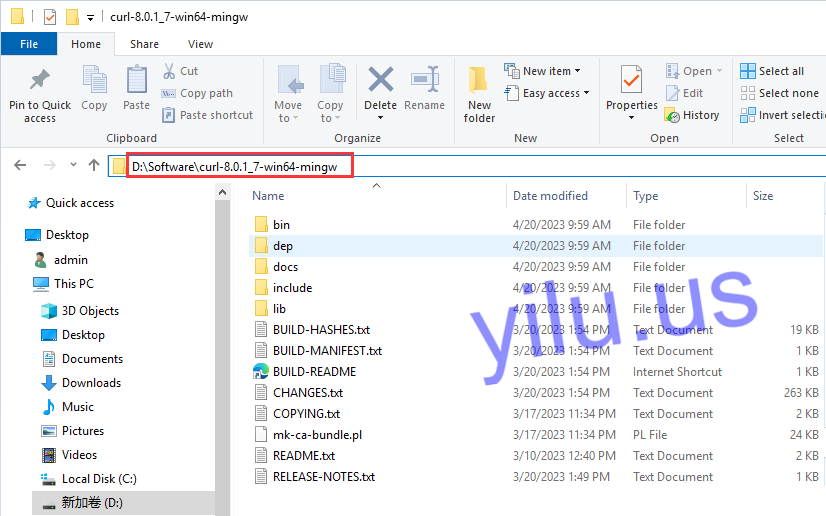826x516 pixels.
Task: Click the Open ribbon button
Action: (694, 71)
